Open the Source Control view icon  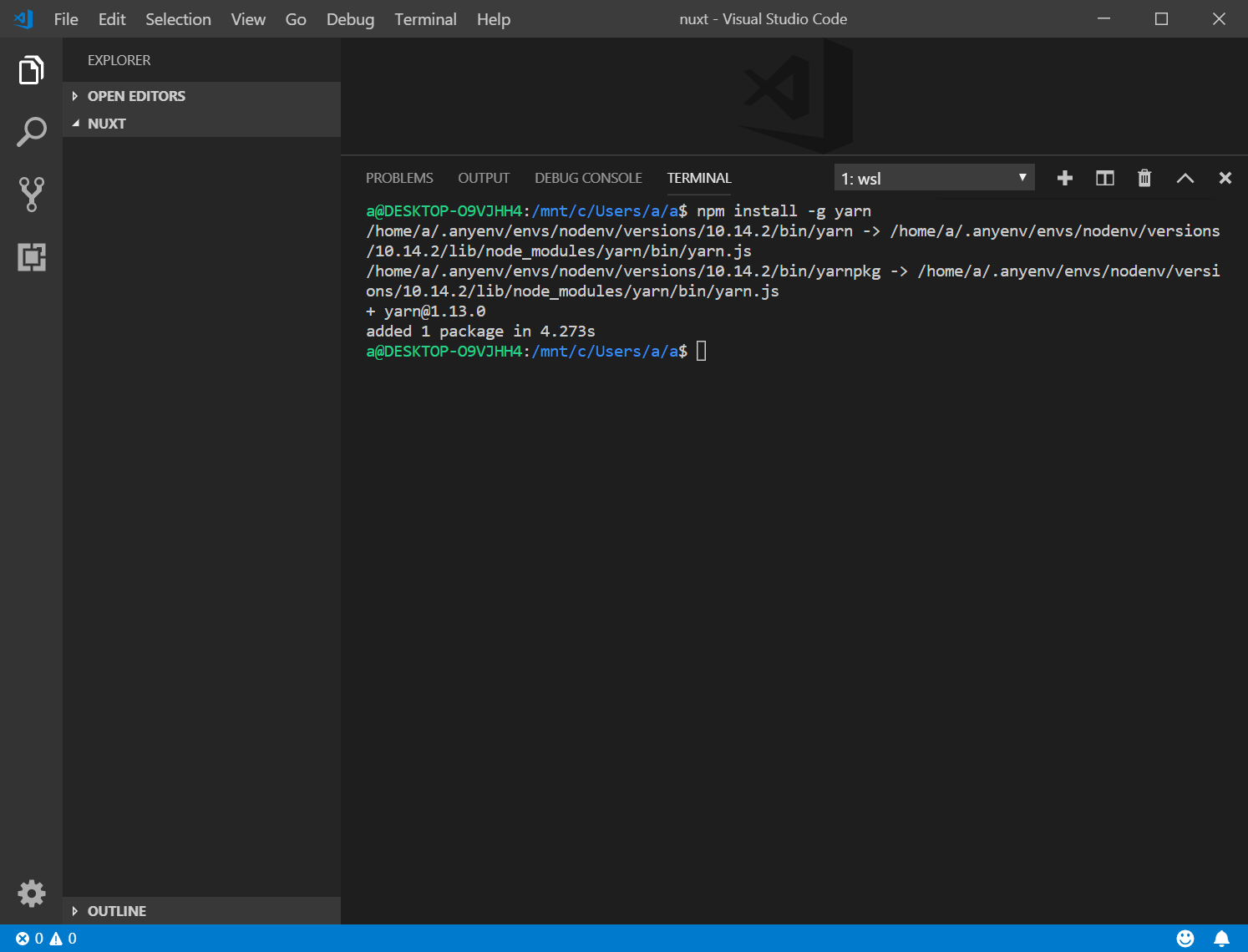pyautogui.click(x=31, y=194)
